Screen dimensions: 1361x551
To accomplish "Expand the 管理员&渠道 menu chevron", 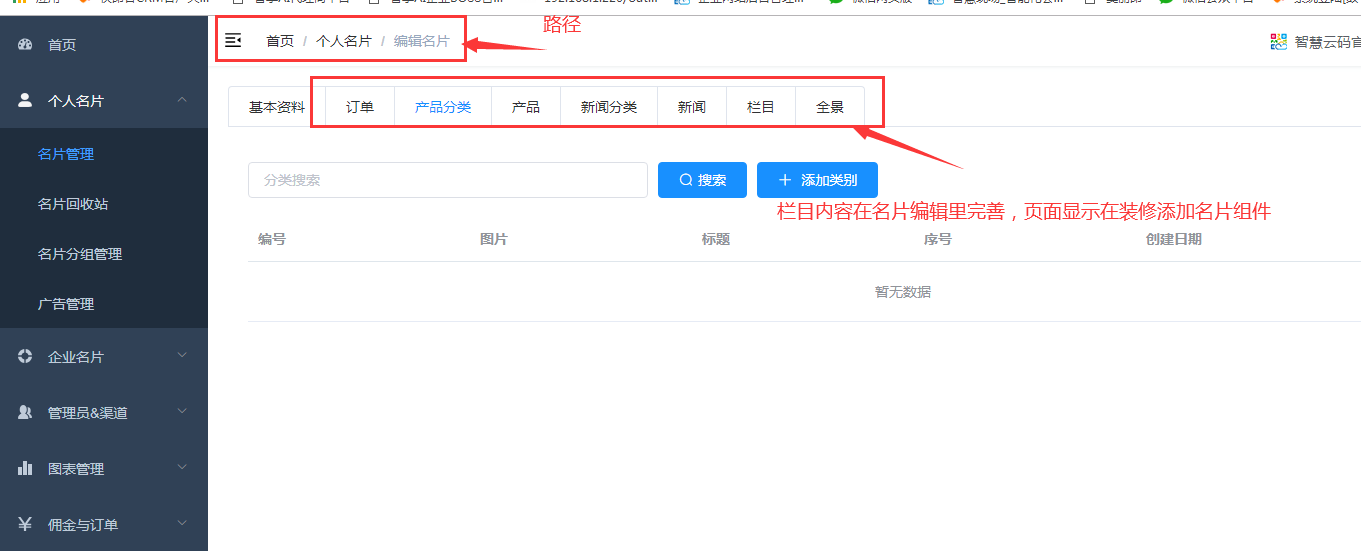I will pos(182,412).
